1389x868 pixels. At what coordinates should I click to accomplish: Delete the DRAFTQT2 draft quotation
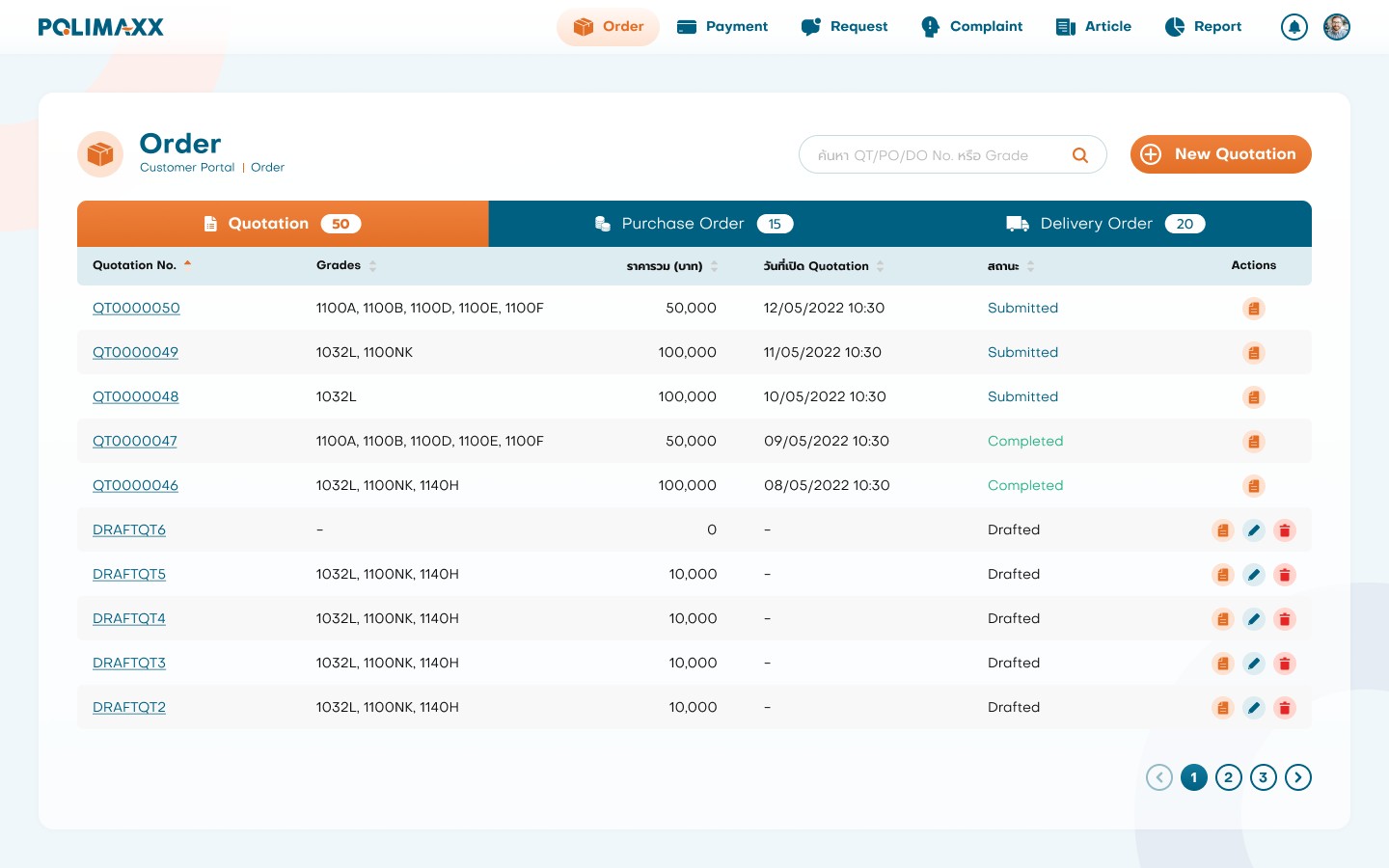click(x=1284, y=708)
